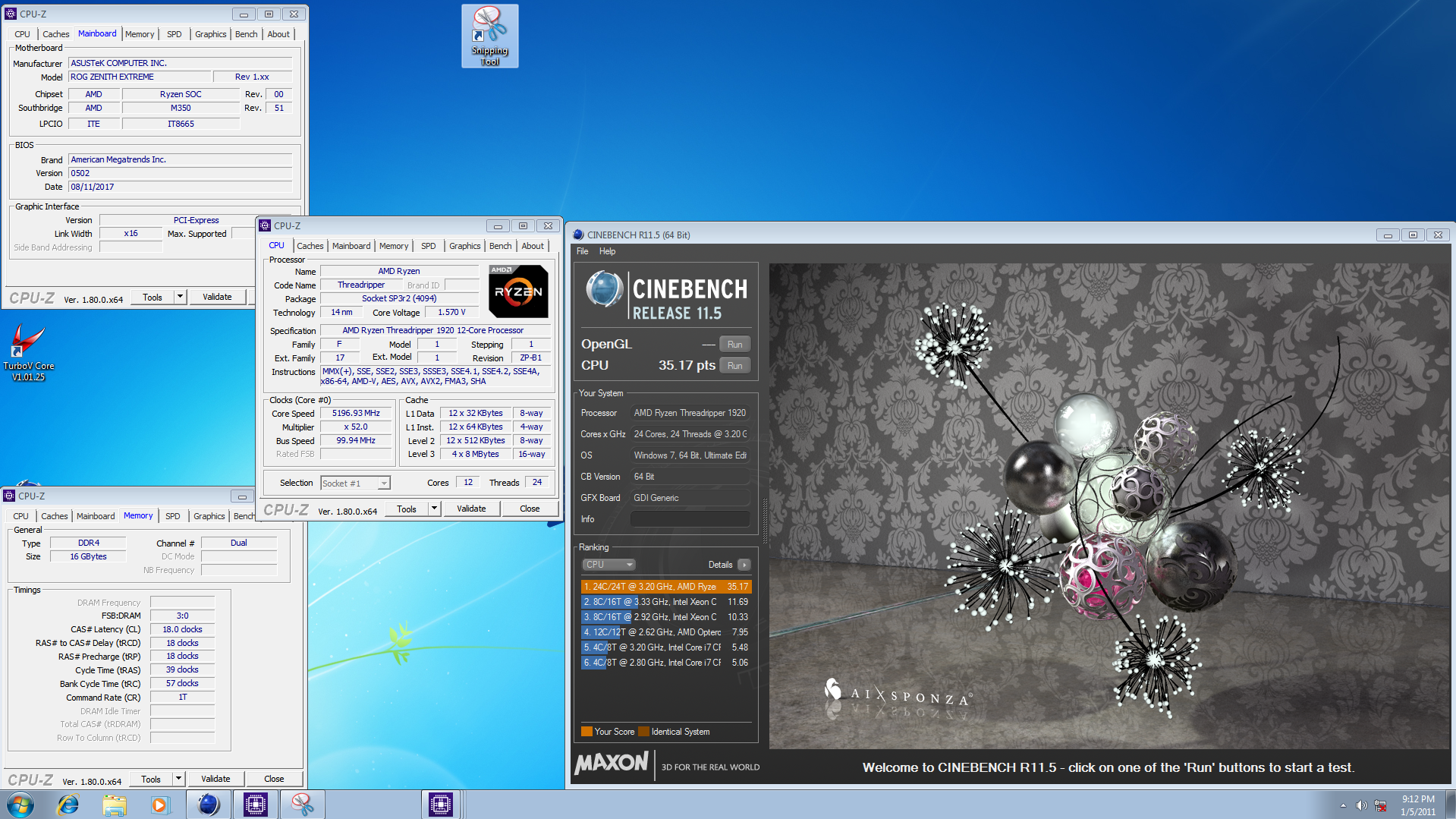Open the Bench tab in CPU window

point(500,246)
